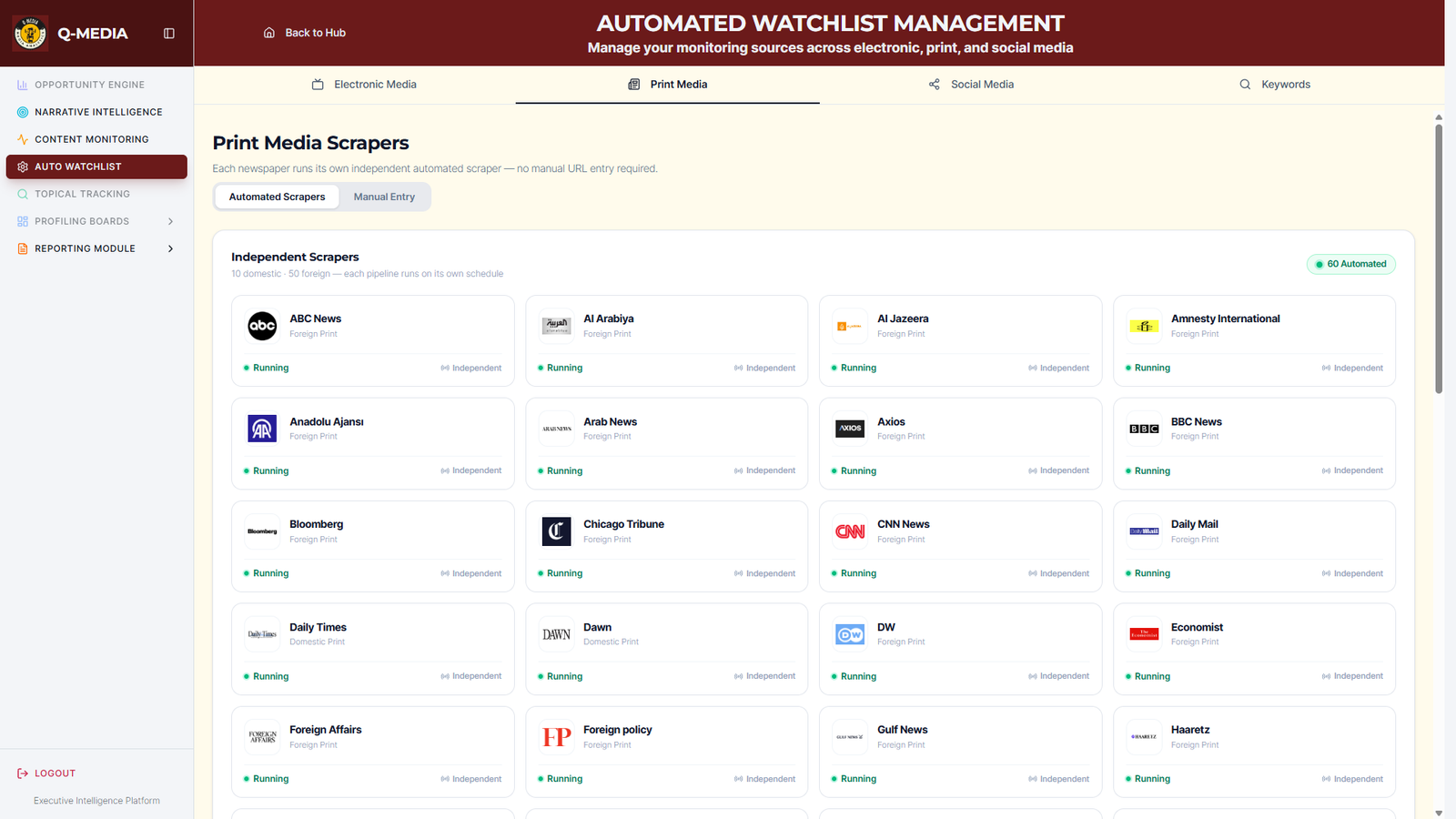
Task: Click the Reporting Module document icon
Action: (x=23, y=248)
